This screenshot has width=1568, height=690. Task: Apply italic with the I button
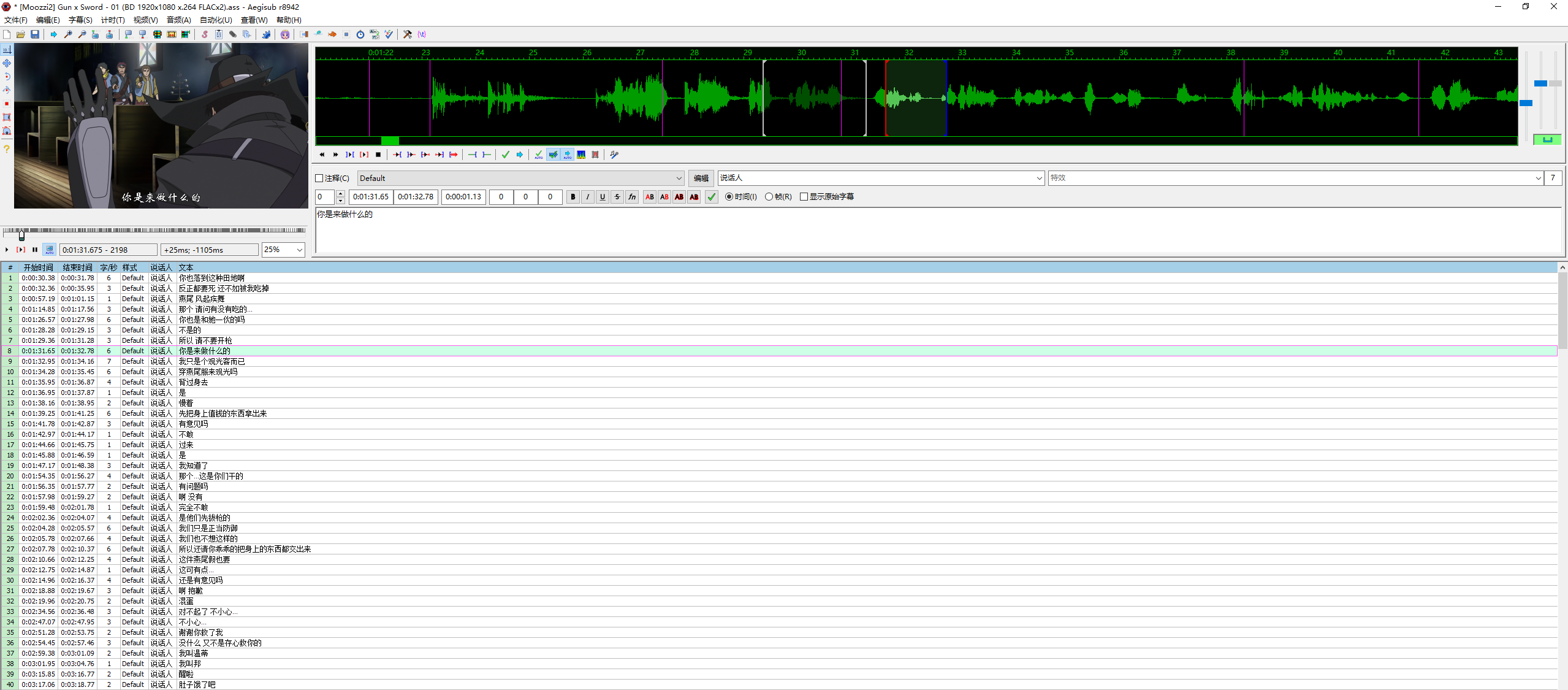tap(588, 197)
